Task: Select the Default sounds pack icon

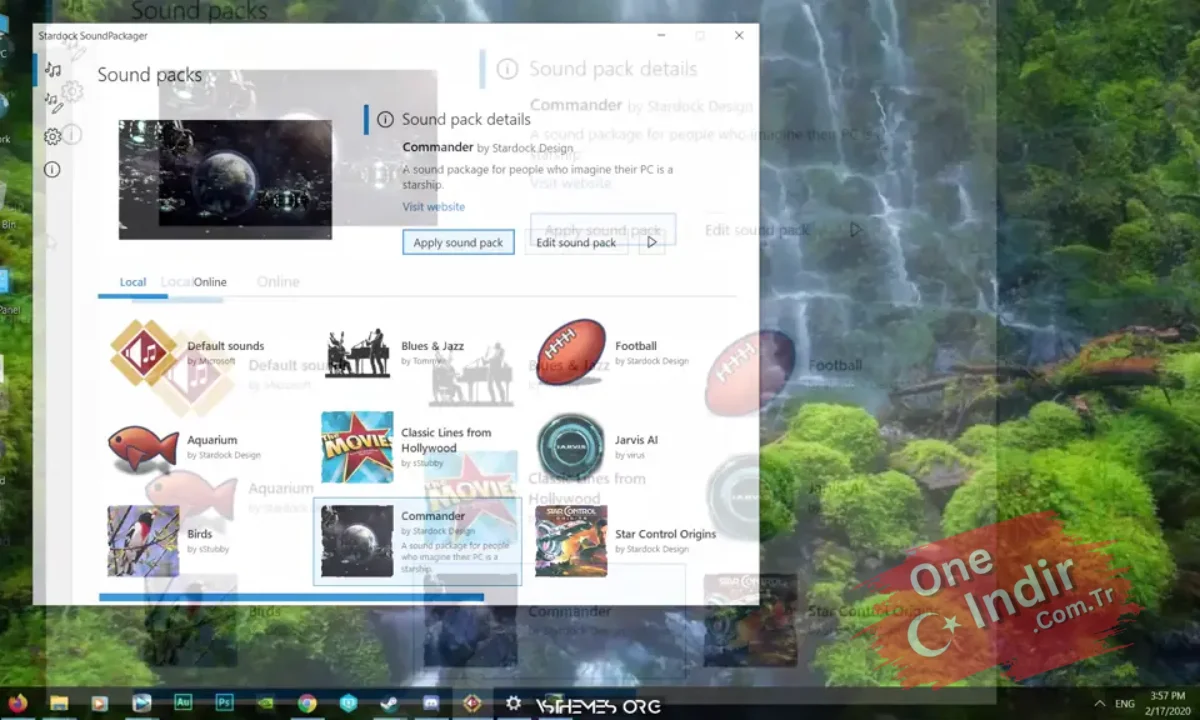Action: coord(145,353)
